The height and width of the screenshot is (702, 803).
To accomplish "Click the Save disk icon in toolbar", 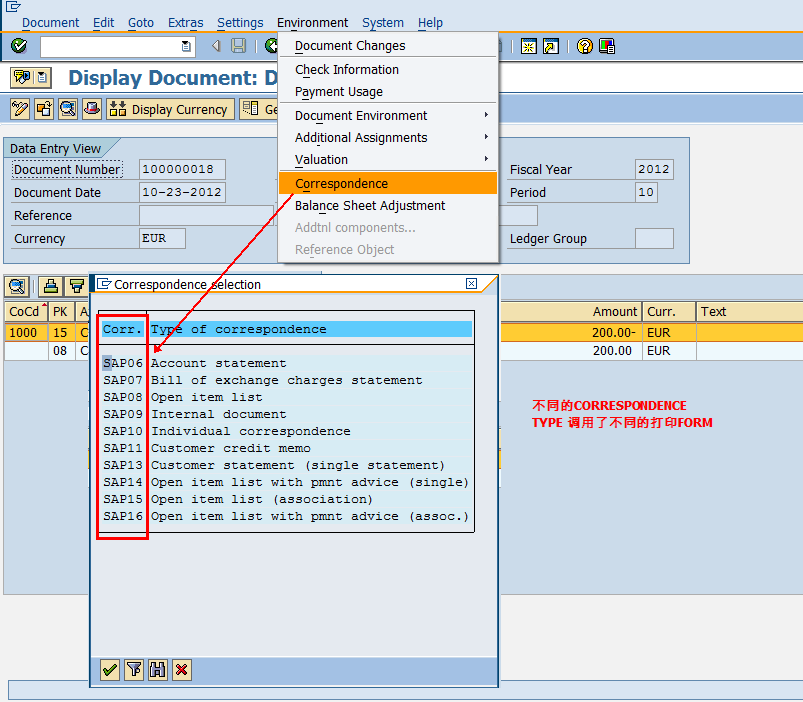I will pos(239,46).
